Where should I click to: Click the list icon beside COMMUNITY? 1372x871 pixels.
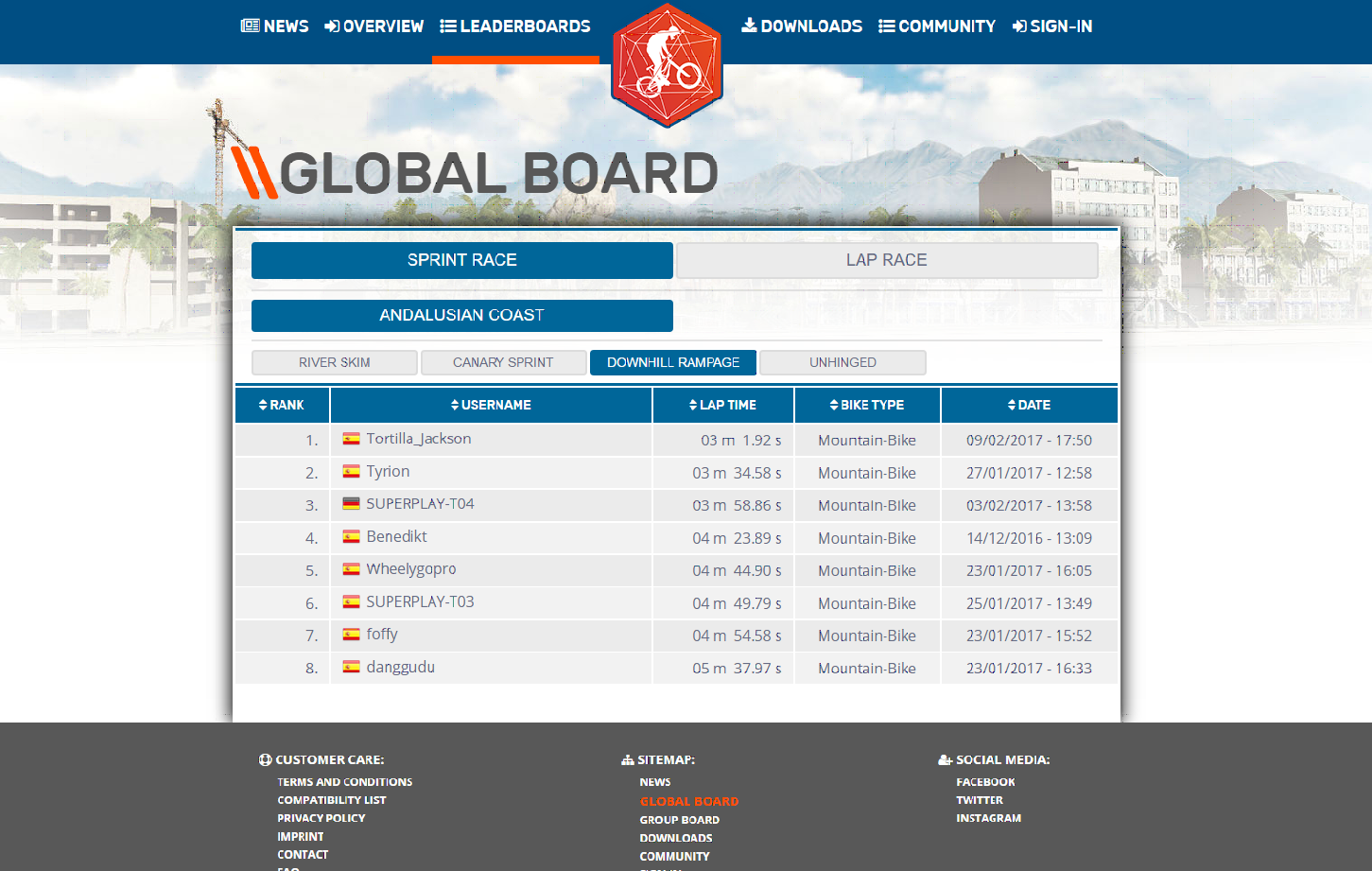click(x=887, y=26)
